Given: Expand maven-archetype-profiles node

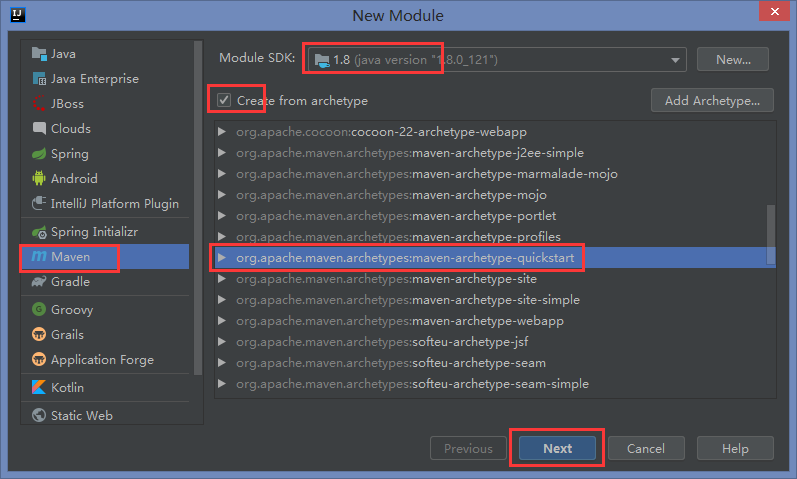Looking at the screenshot, I should coord(222,236).
